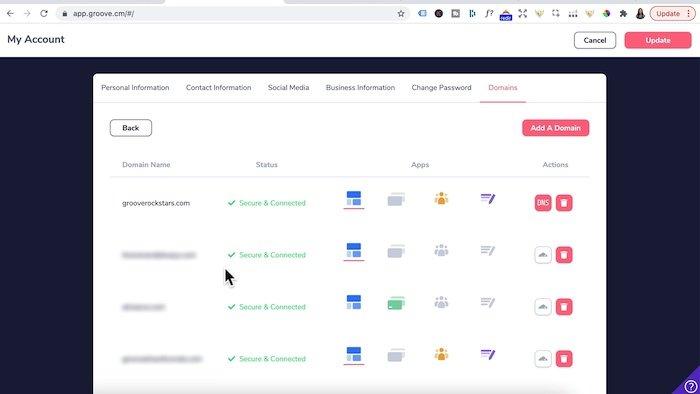Screen dimensions: 700x394
Task: Click the orange members app icon for grooverockstars.com
Action: 441,199
